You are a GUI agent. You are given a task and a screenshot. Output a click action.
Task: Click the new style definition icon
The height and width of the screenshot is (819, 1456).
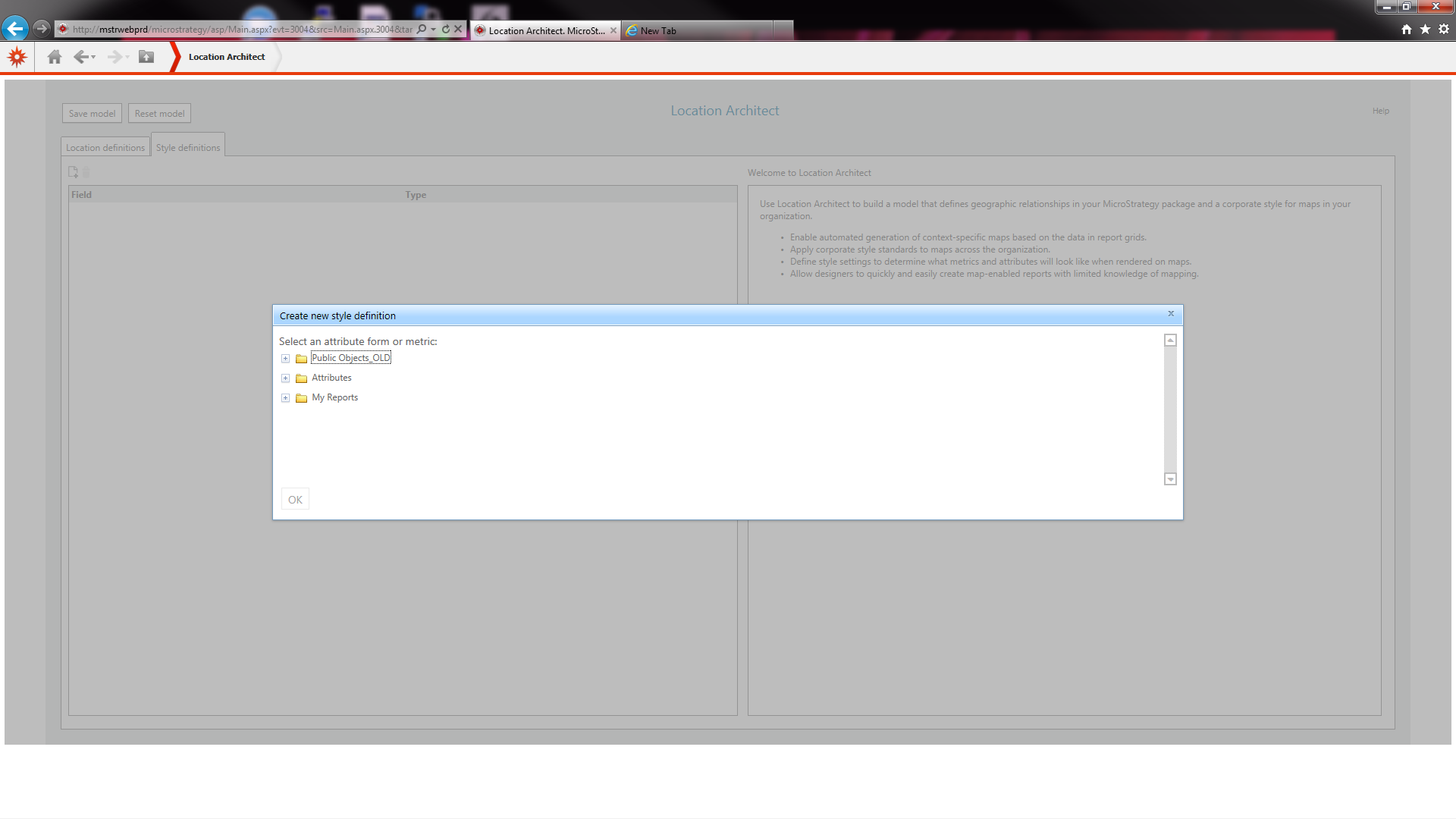[x=74, y=172]
